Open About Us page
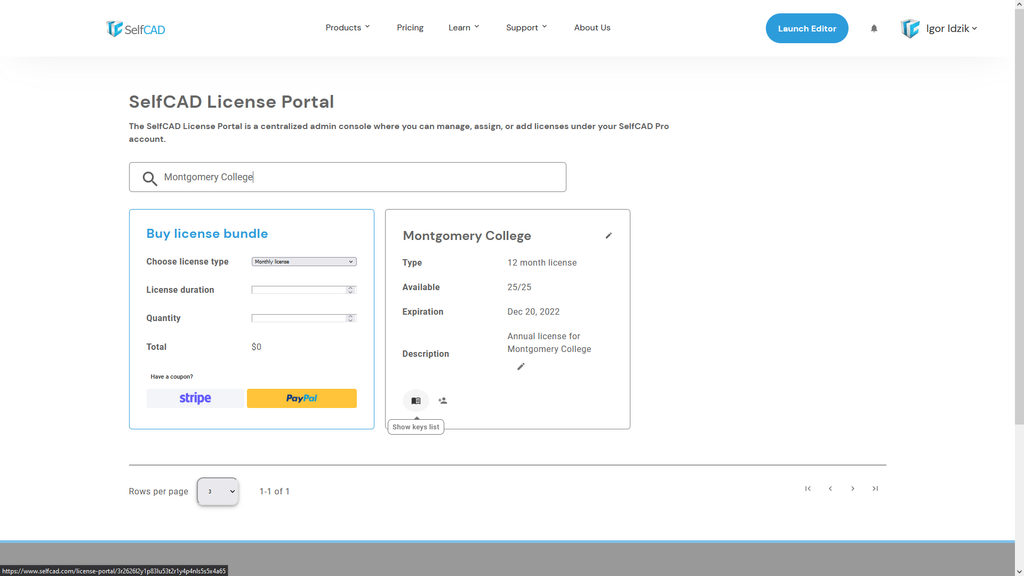This screenshot has height=576, width=1024. [592, 27]
